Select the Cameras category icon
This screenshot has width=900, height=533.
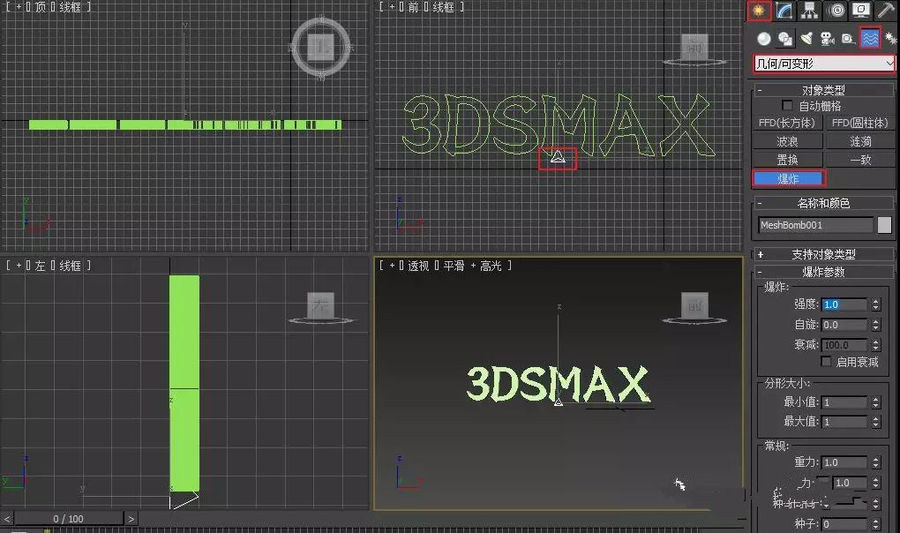[827, 38]
